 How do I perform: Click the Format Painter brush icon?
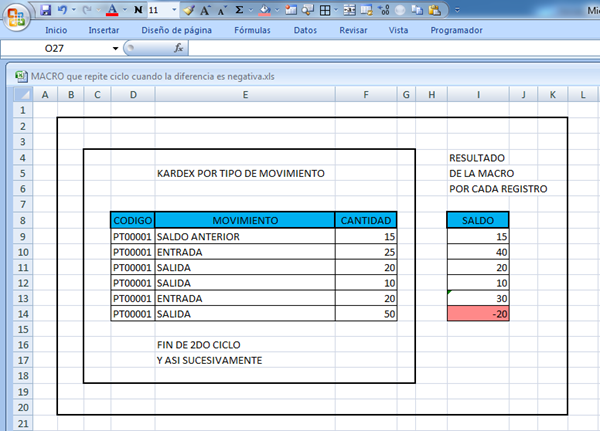[189, 10]
